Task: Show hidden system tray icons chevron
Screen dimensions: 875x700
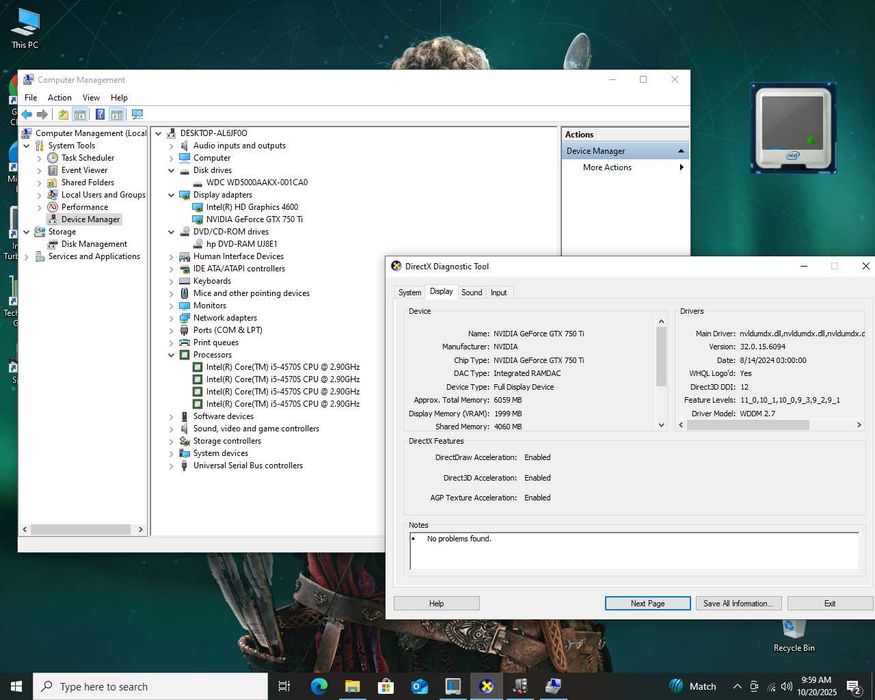Action: tap(737, 687)
